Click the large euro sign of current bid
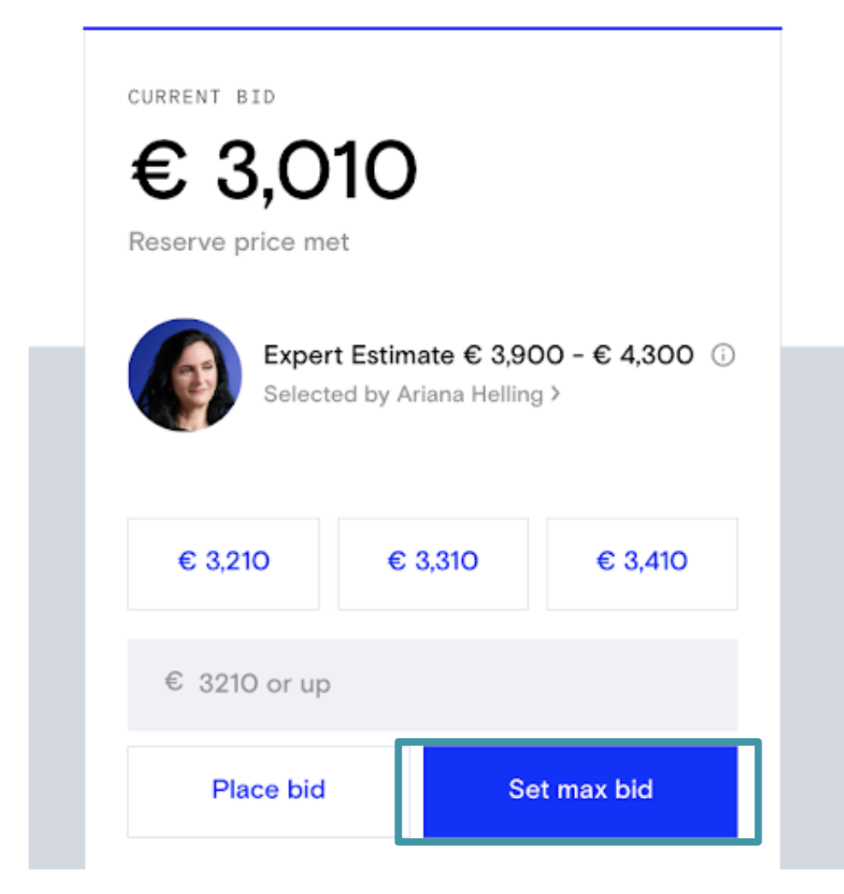This screenshot has height=894, width=844. point(158,170)
